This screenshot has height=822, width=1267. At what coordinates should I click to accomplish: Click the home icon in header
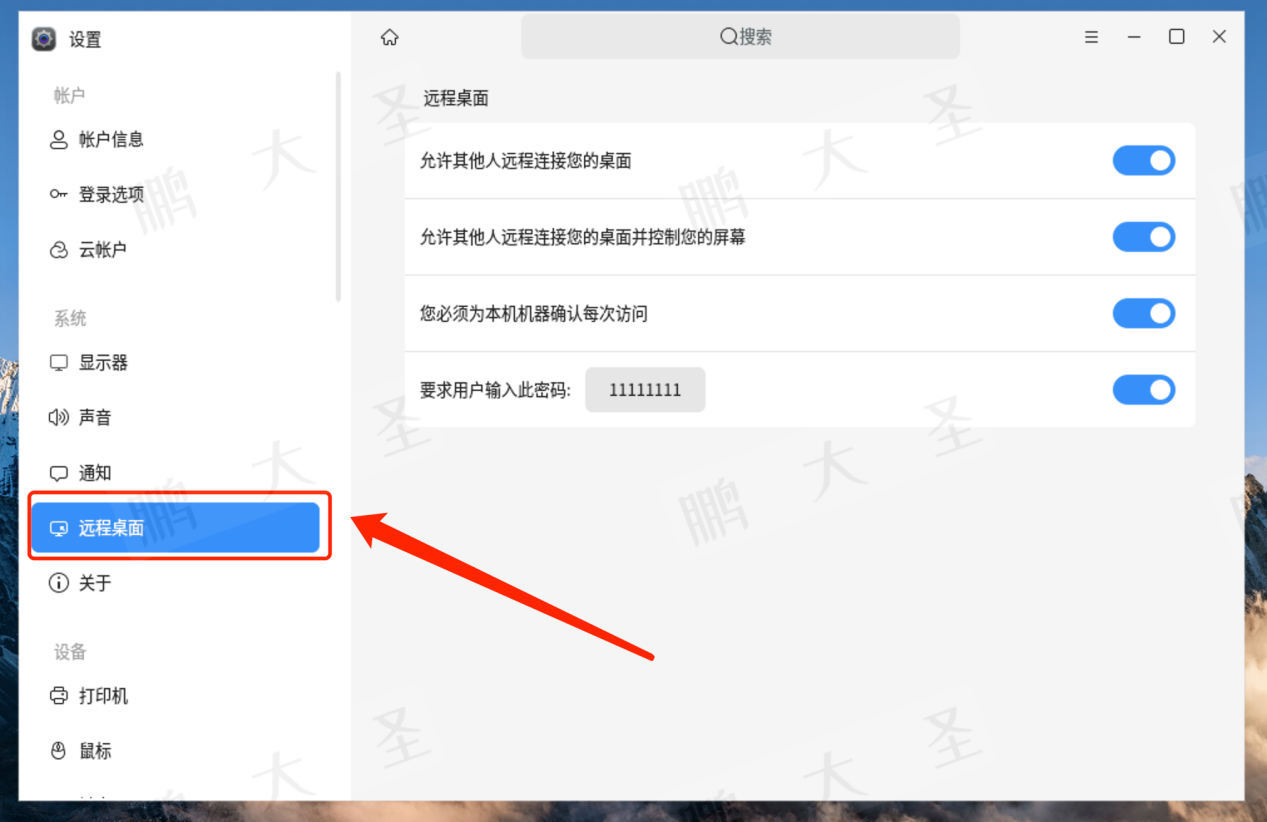coord(390,37)
